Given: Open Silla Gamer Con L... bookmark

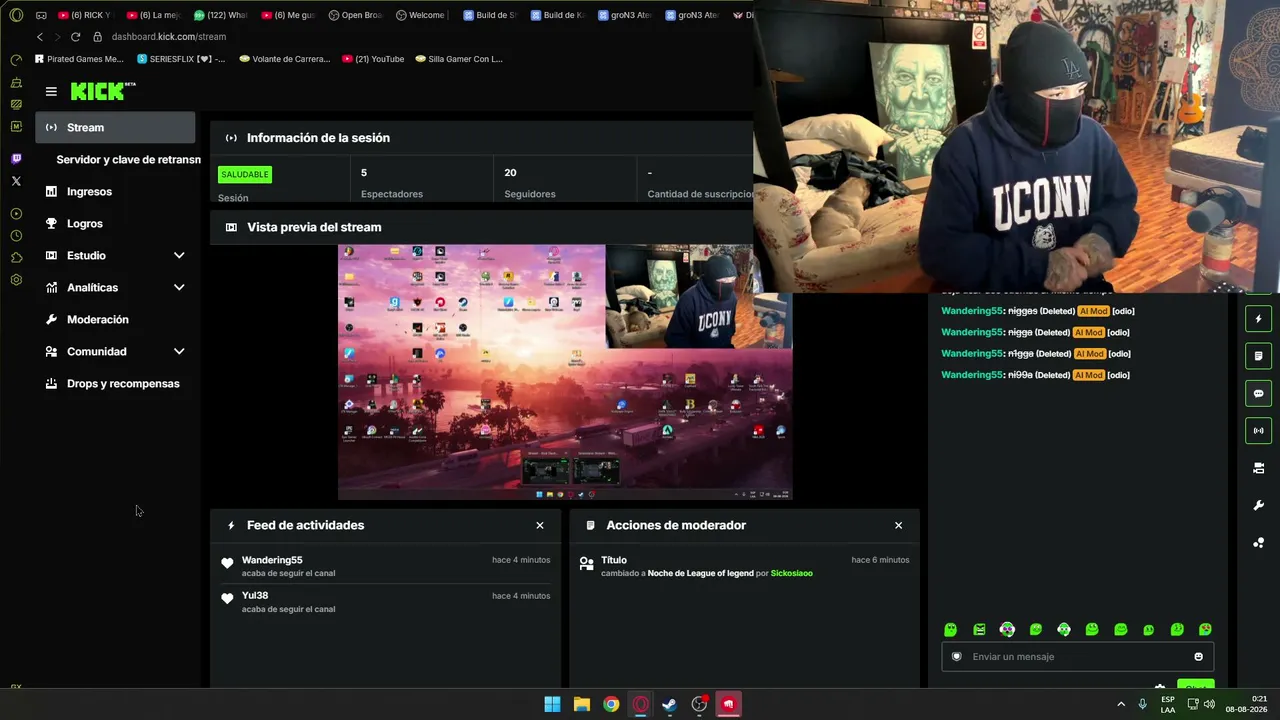Looking at the screenshot, I should point(459,59).
